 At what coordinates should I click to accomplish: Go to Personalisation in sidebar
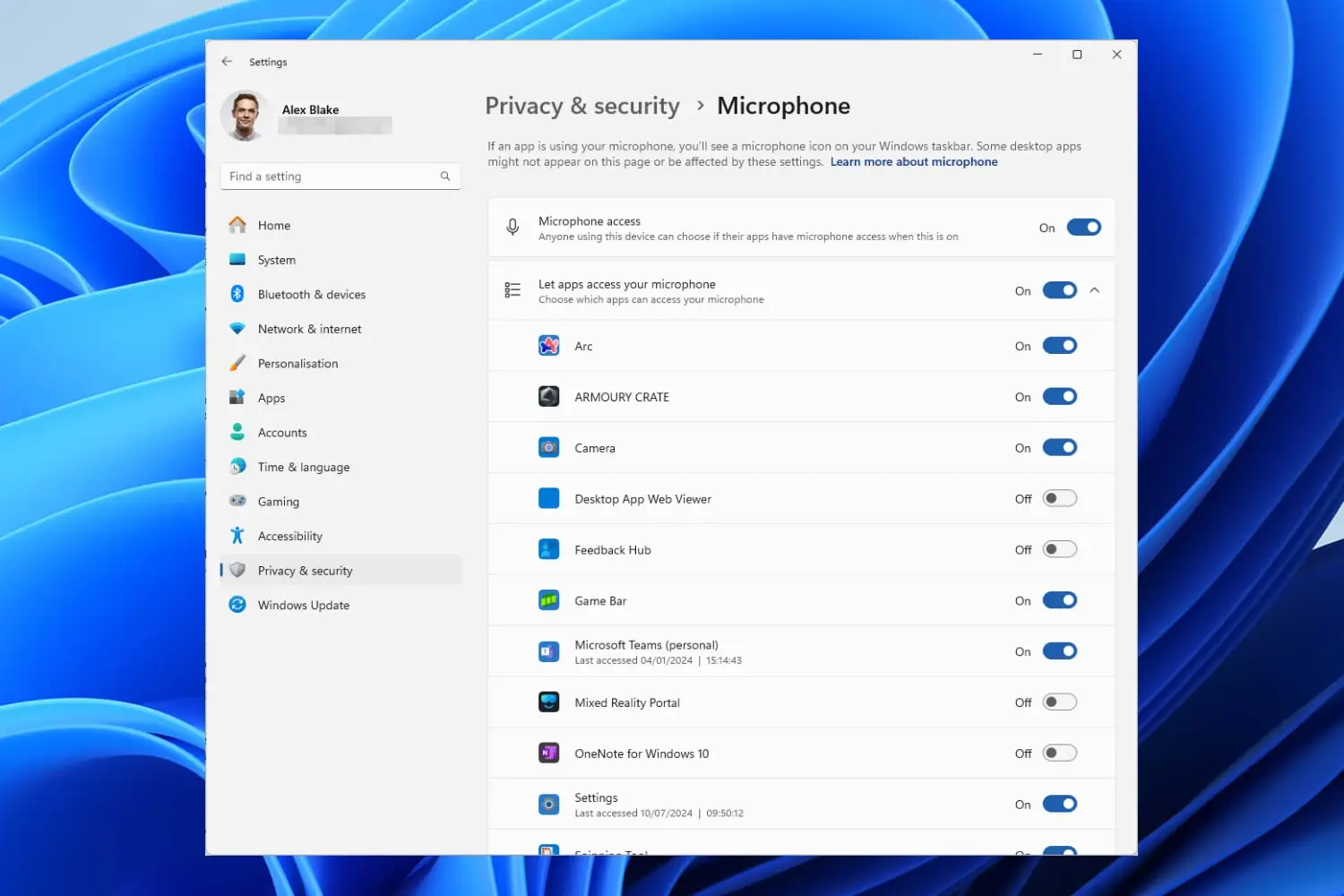click(x=297, y=364)
